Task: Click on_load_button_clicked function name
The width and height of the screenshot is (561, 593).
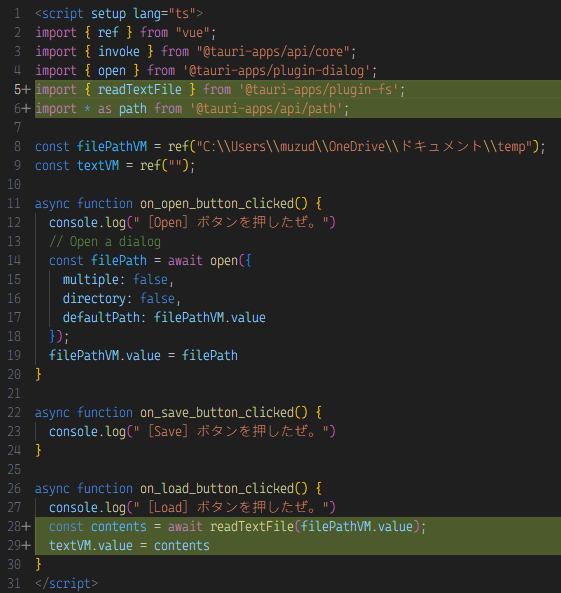Action: click(x=217, y=489)
